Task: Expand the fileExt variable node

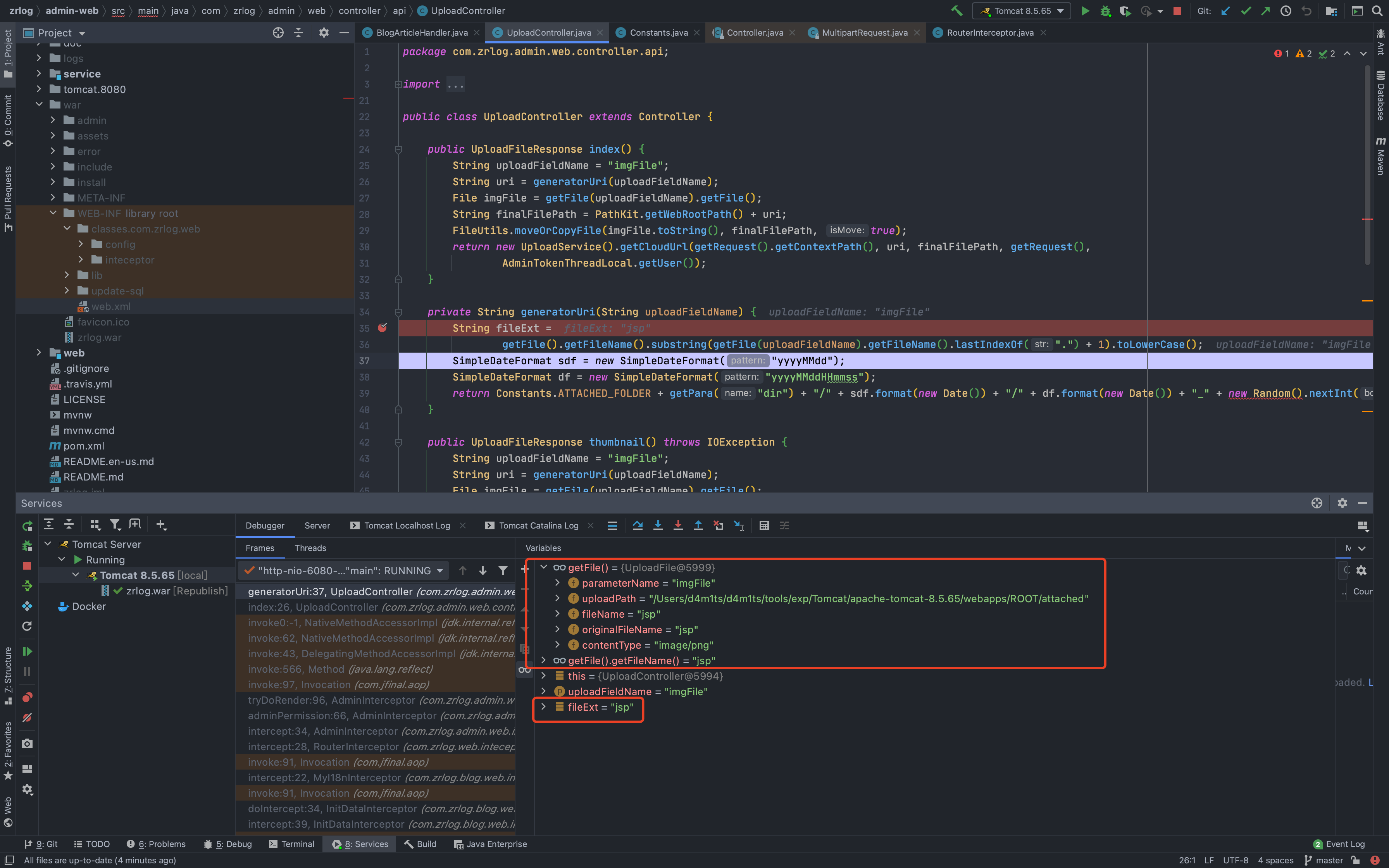Action: click(x=543, y=707)
